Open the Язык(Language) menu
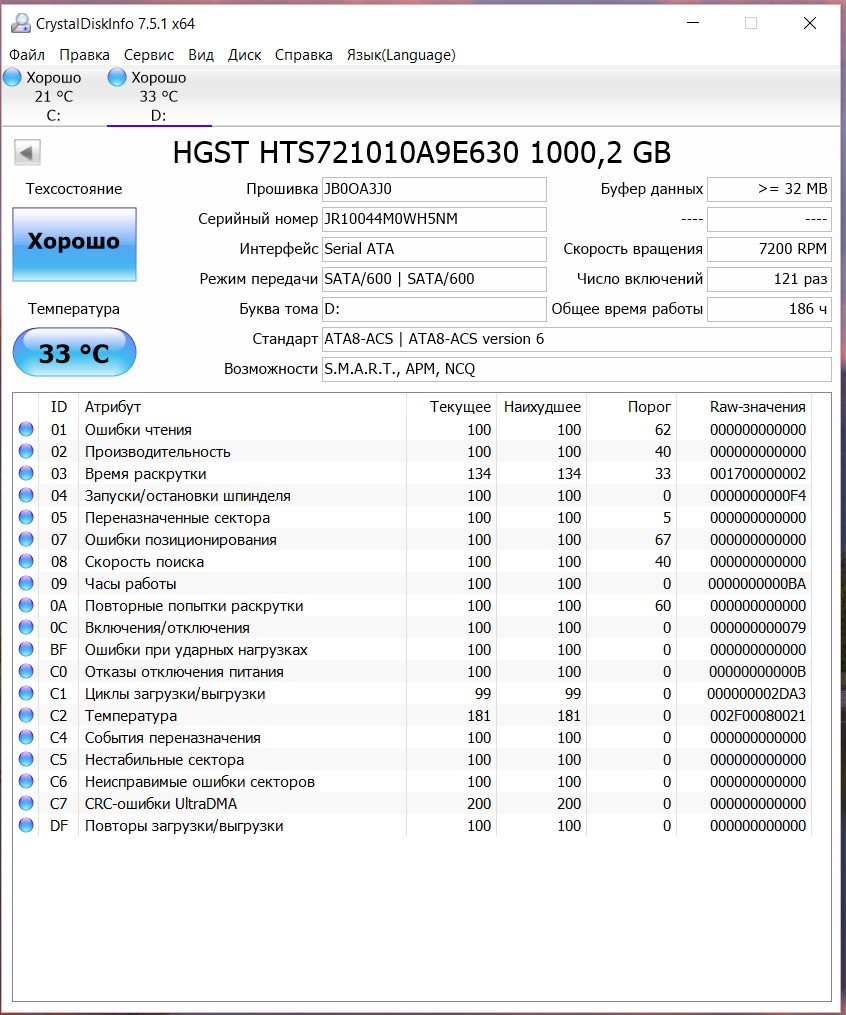 pos(401,55)
